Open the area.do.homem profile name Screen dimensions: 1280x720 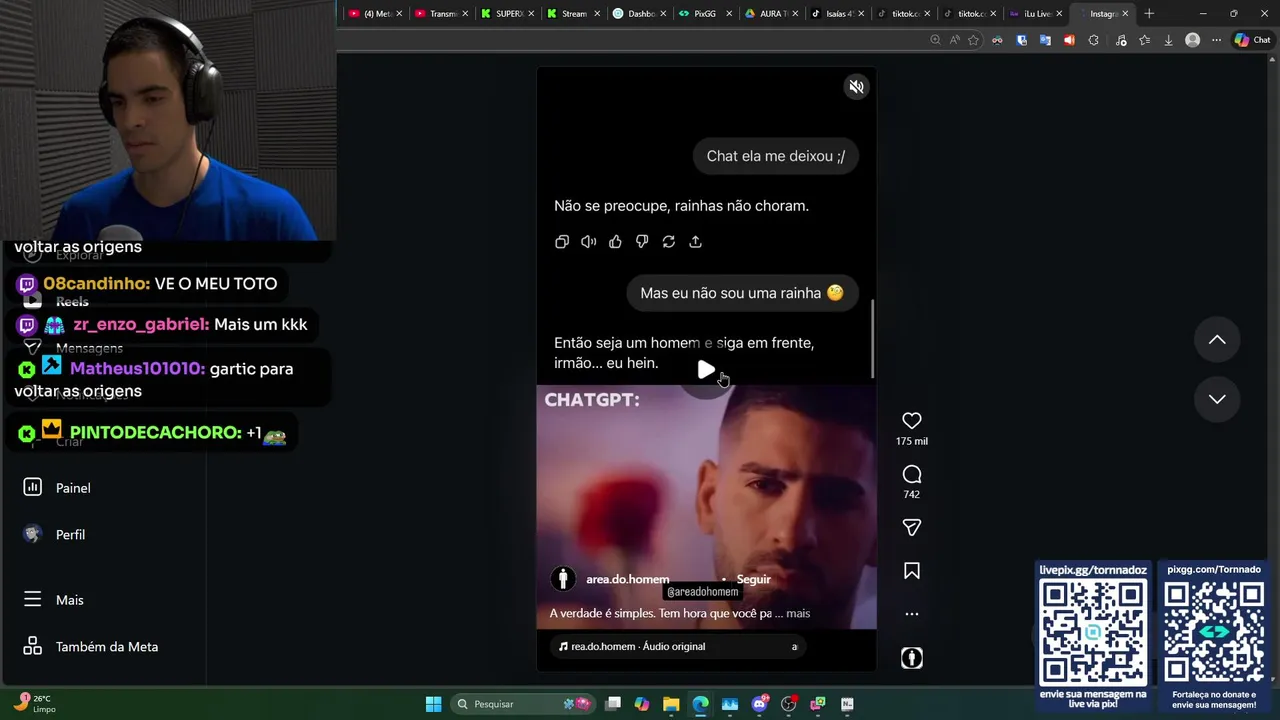(x=627, y=579)
